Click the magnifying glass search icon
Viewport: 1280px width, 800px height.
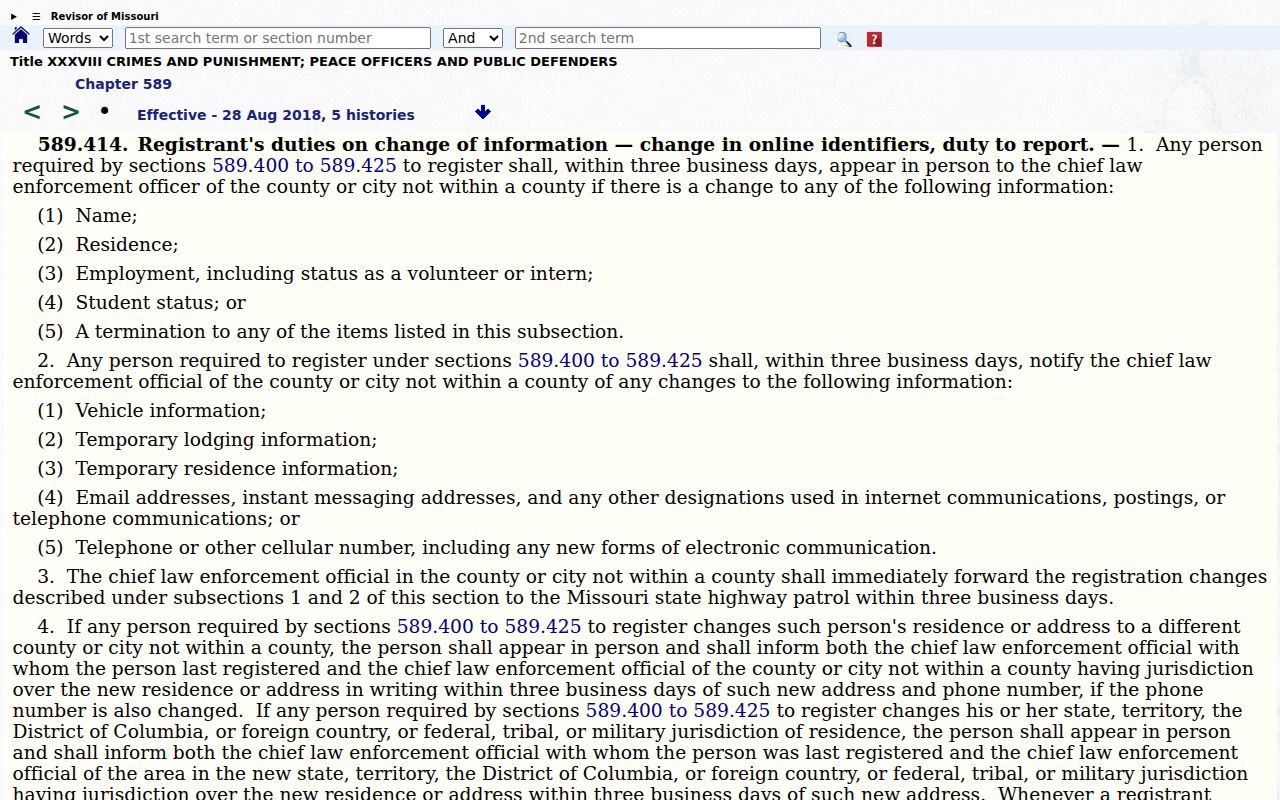844,39
